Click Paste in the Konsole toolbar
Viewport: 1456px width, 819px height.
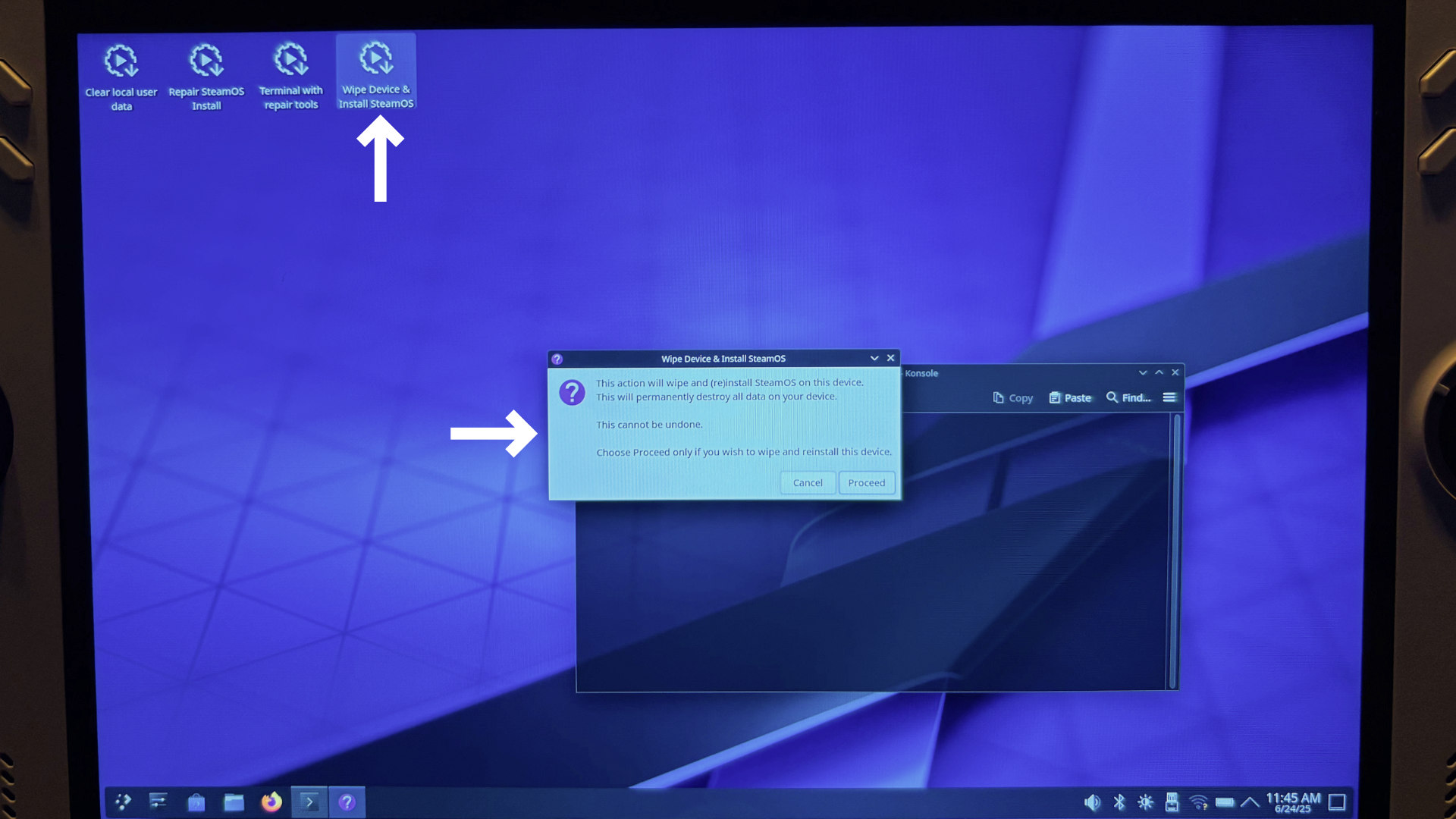click(x=1070, y=398)
